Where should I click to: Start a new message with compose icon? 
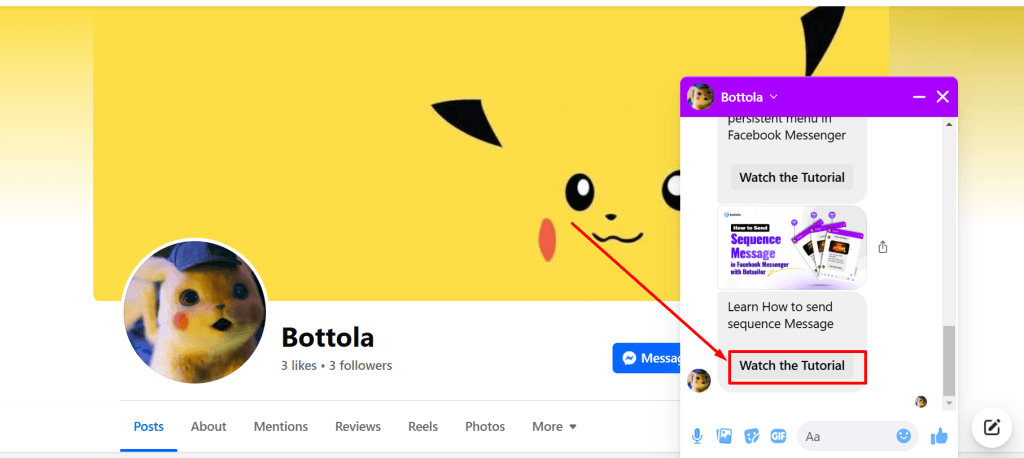tap(992, 427)
